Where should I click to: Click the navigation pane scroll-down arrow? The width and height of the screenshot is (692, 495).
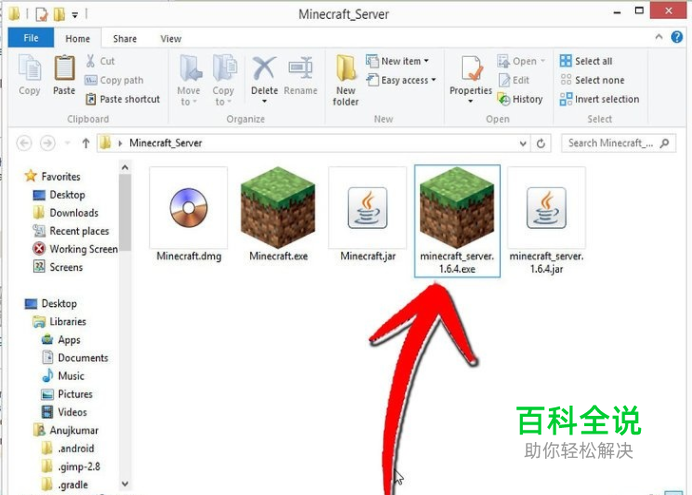(125, 484)
